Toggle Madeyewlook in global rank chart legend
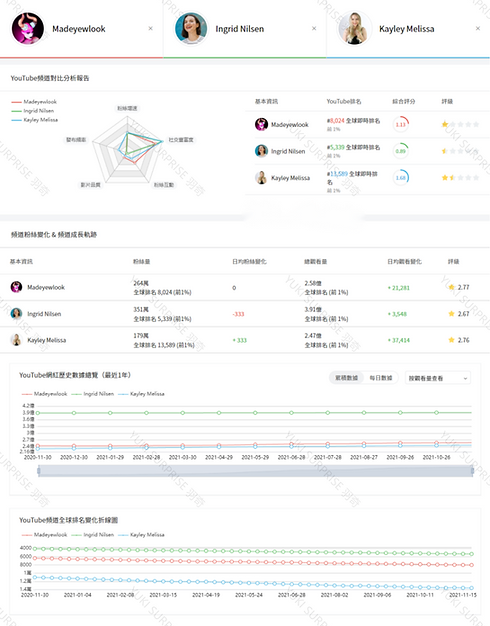Viewport: 490px width, 626px height. [44, 535]
